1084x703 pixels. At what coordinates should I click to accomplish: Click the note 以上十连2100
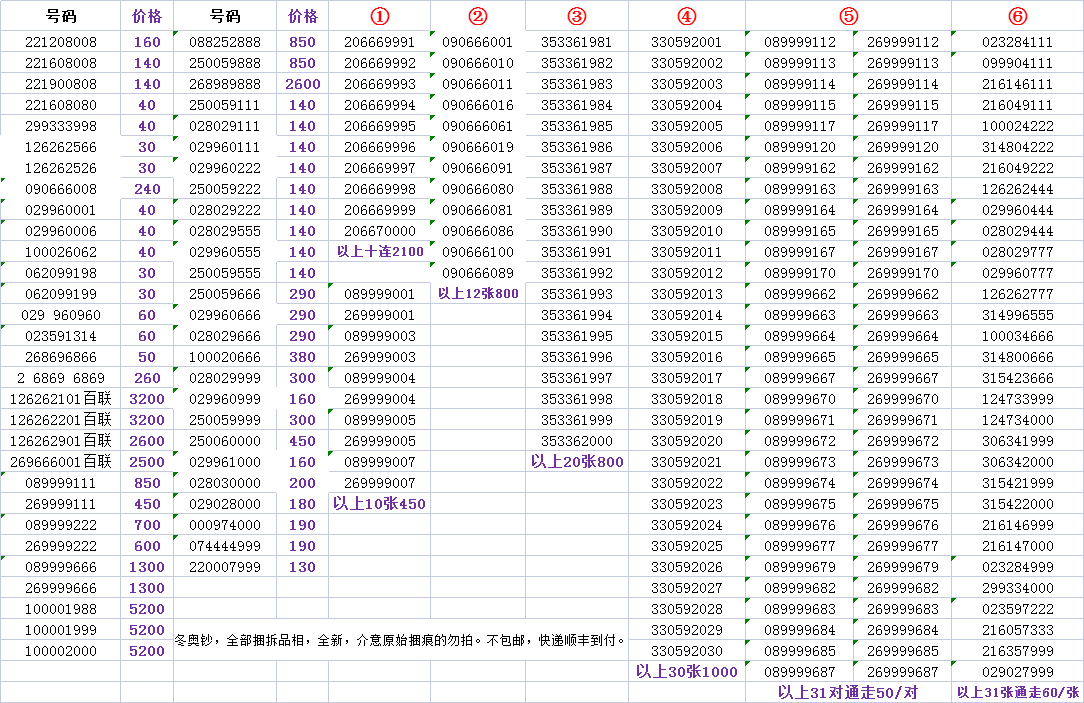(380, 252)
